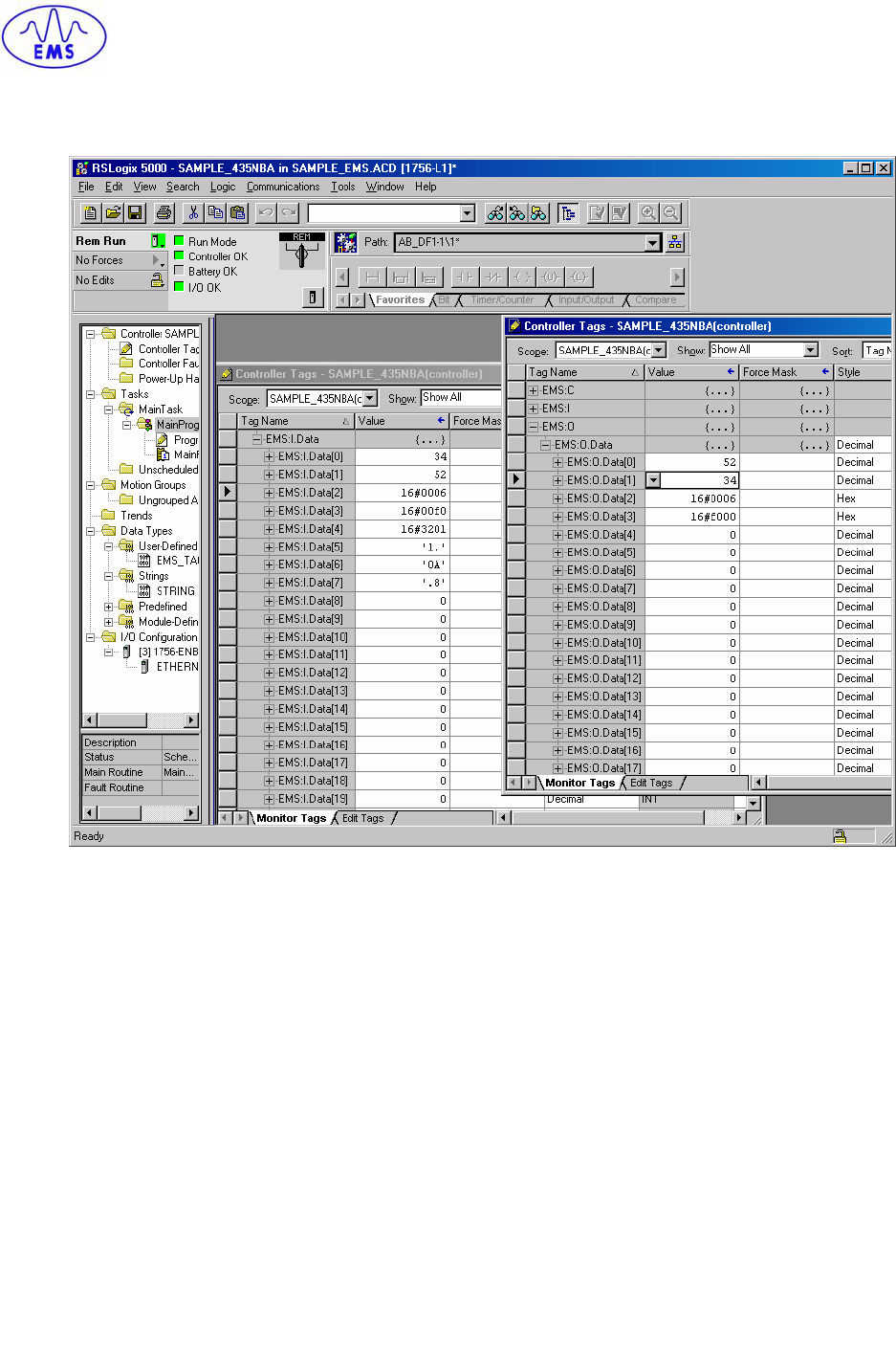896x1372 pixels.
Task: Open the Communications menu
Action: click(283, 187)
